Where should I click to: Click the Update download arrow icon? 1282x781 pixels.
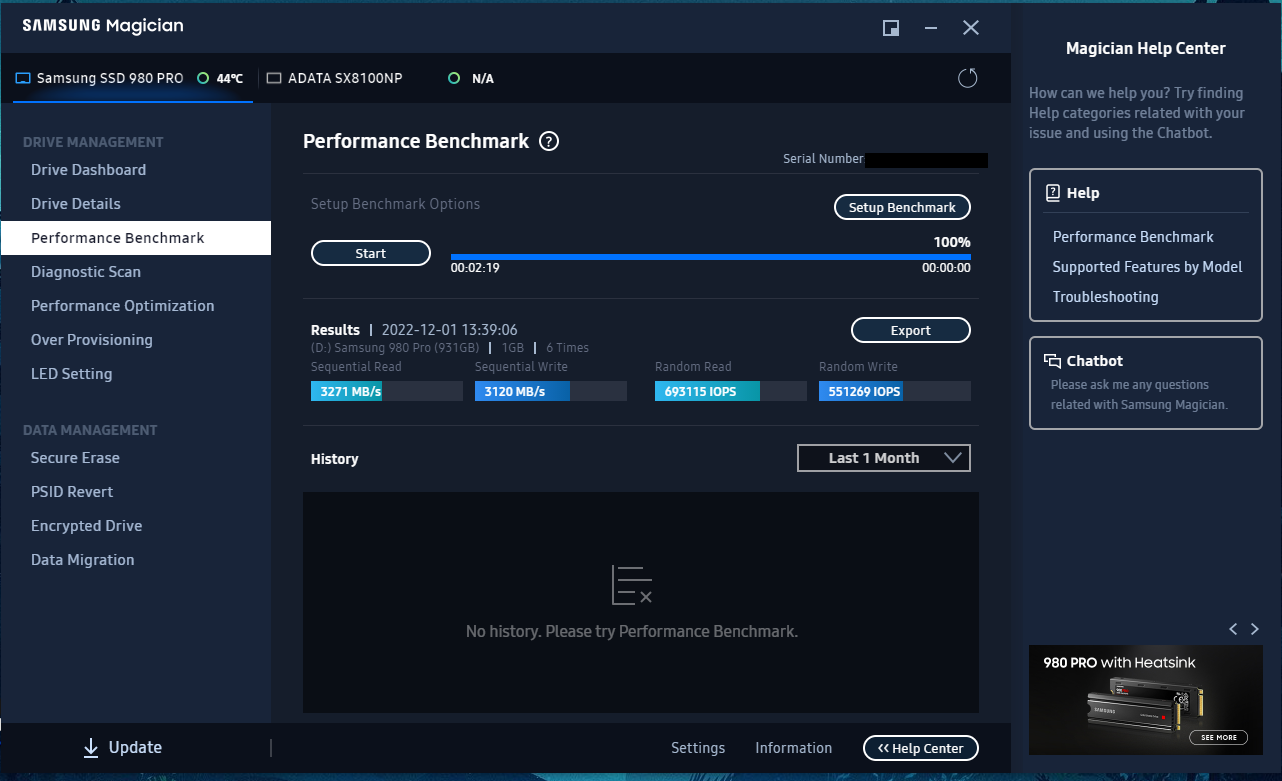[x=91, y=747]
